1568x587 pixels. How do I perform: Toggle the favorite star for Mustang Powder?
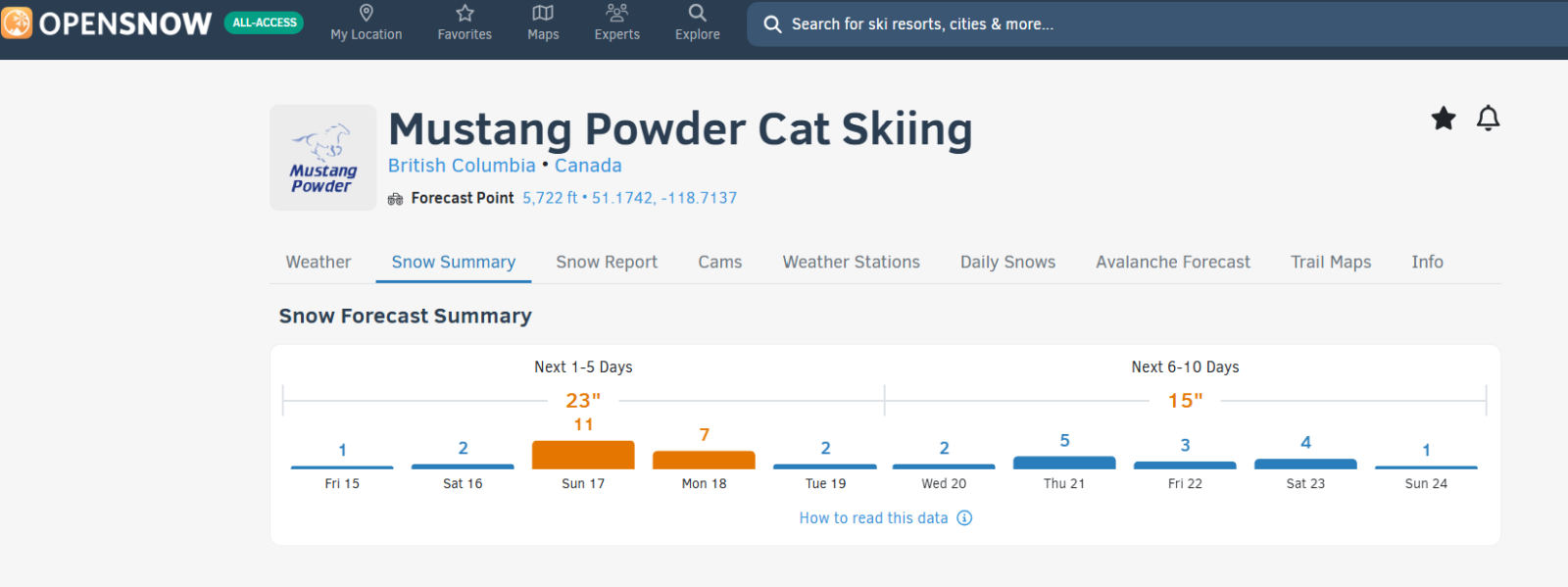coord(1444,119)
